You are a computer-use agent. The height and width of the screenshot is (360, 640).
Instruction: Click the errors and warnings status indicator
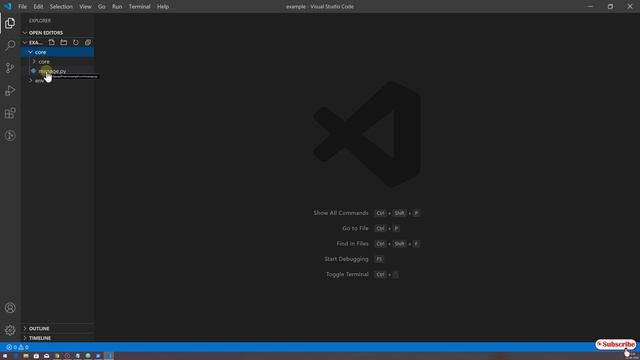18,347
